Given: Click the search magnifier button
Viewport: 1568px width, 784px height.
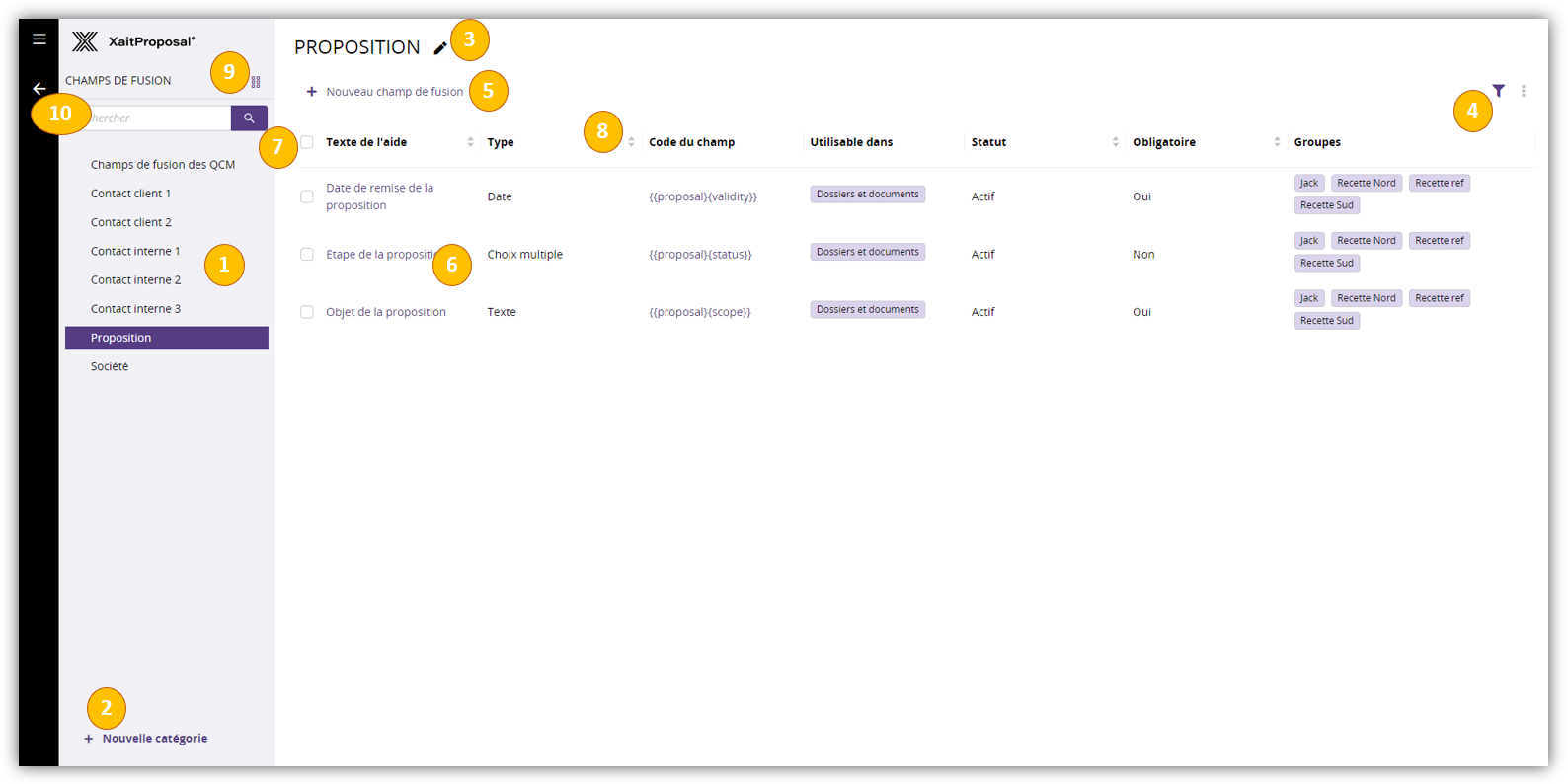Looking at the screenshot, I should [249, 118].
